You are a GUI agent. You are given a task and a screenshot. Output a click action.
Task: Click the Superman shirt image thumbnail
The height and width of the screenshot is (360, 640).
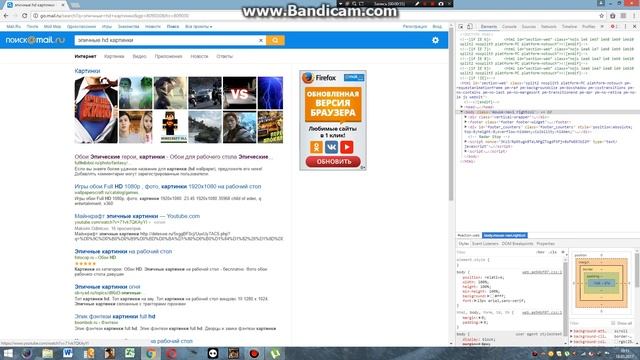[96, 110]
